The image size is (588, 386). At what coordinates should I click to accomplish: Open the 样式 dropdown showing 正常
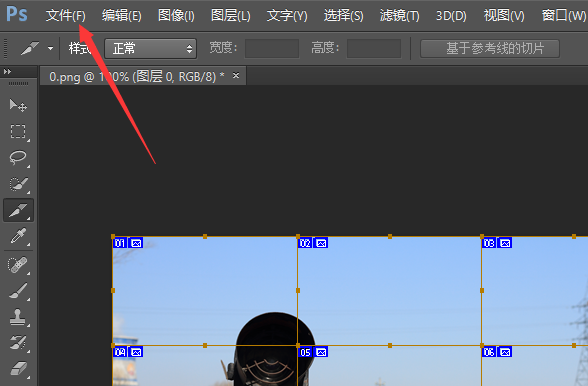[150, 48]
